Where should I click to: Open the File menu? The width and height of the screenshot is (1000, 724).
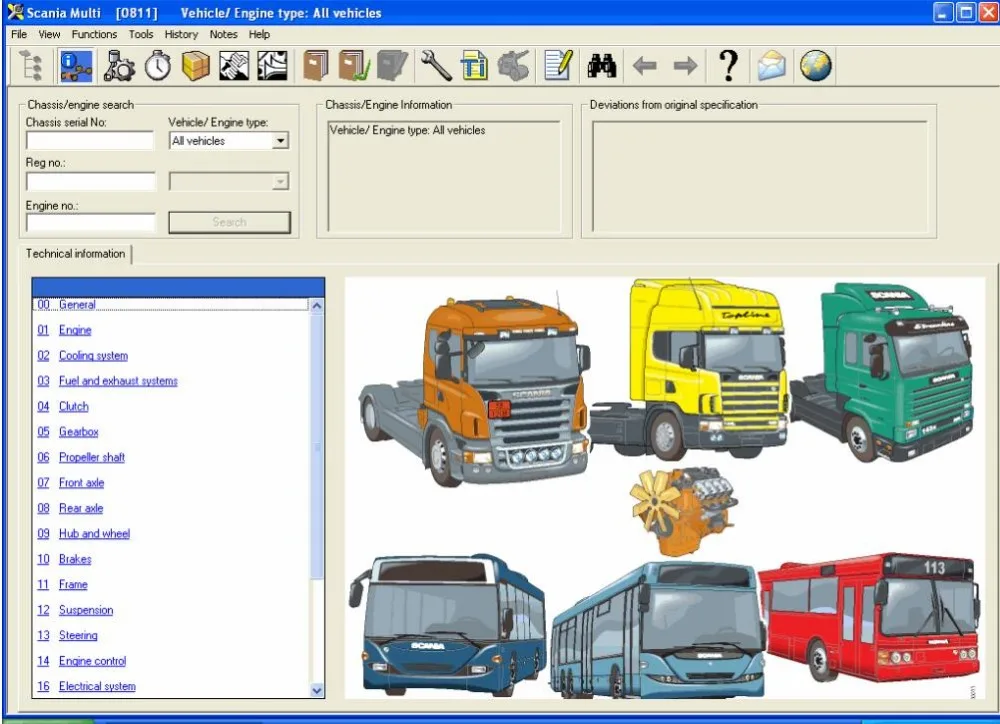point(19,34)
